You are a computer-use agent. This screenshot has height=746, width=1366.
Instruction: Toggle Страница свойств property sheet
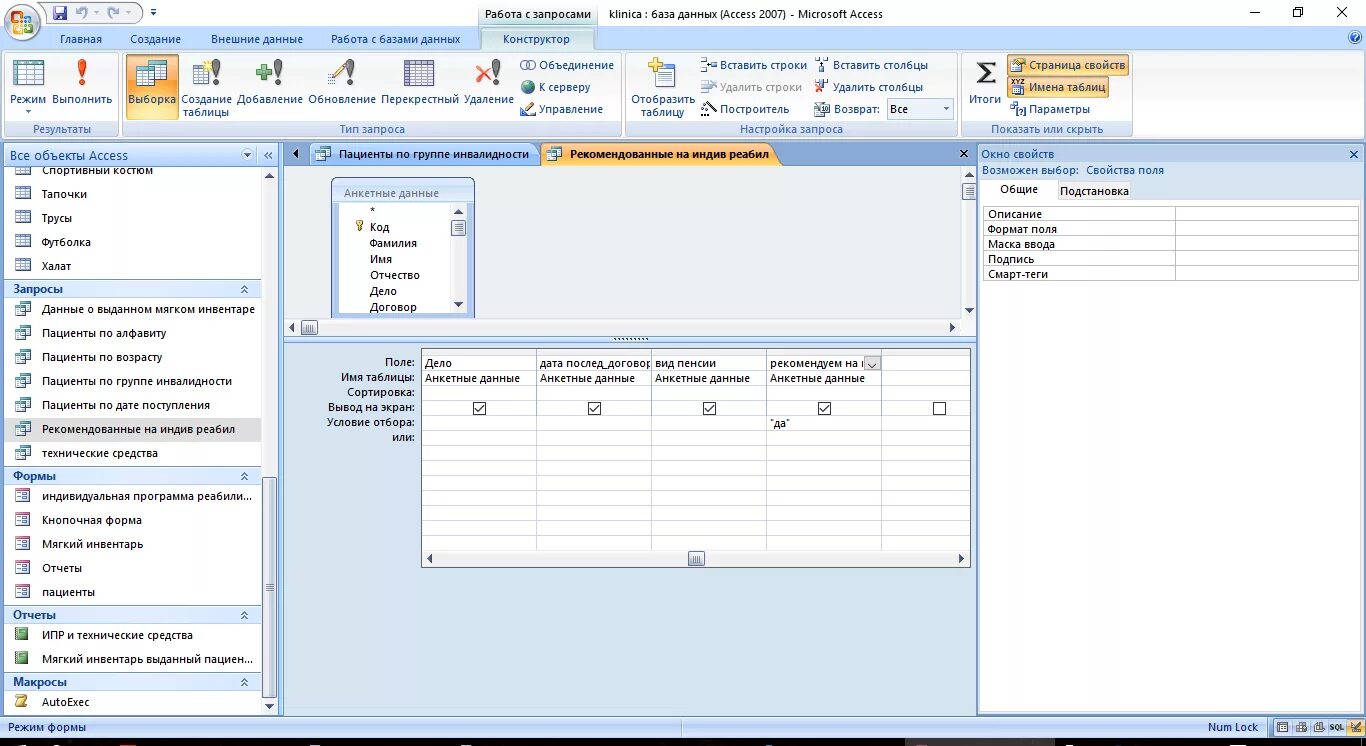coord(1068,65)
